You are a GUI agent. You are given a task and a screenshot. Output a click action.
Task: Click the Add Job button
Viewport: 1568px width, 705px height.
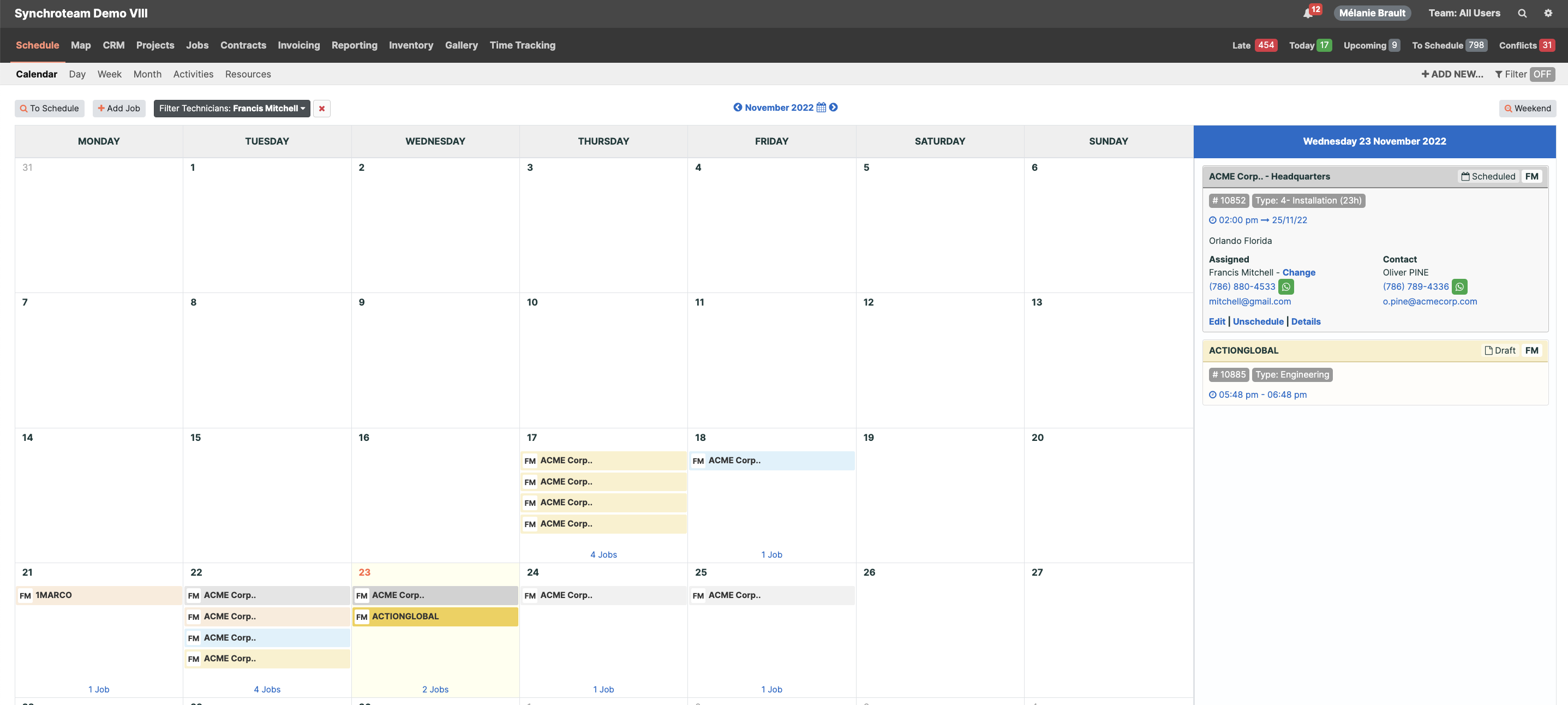click(x=119, y=109)
